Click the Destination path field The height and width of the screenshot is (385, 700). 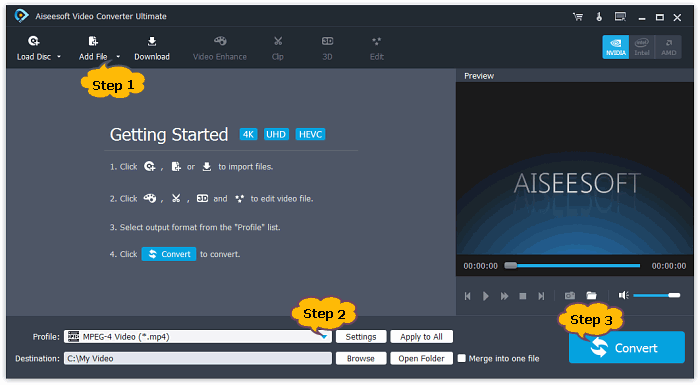click(x=198, y=358)
